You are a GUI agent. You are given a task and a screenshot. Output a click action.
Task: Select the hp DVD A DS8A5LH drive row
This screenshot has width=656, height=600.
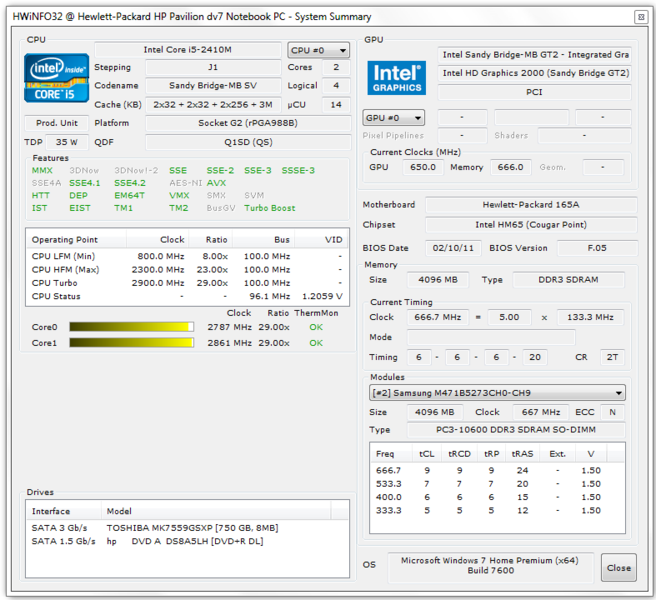pos(187,541)
